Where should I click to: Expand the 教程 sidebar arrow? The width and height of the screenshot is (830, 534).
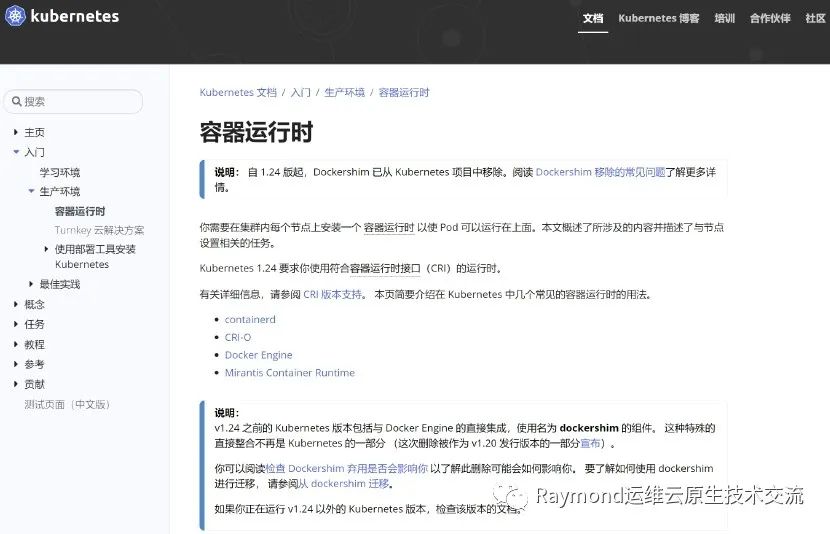coord(16,344)
